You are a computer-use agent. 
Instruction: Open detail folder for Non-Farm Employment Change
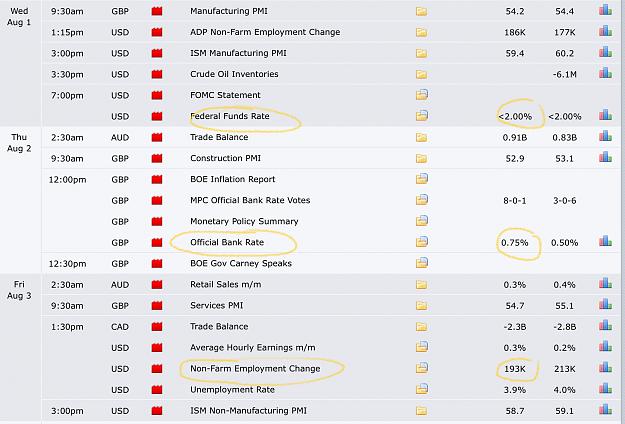(421, 368)
